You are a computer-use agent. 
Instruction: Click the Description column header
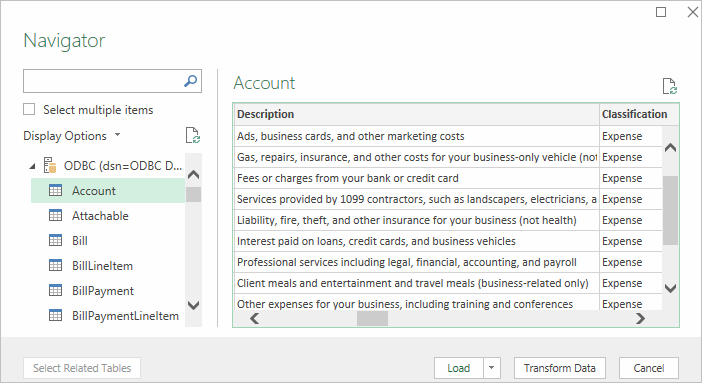click(416, 114)
